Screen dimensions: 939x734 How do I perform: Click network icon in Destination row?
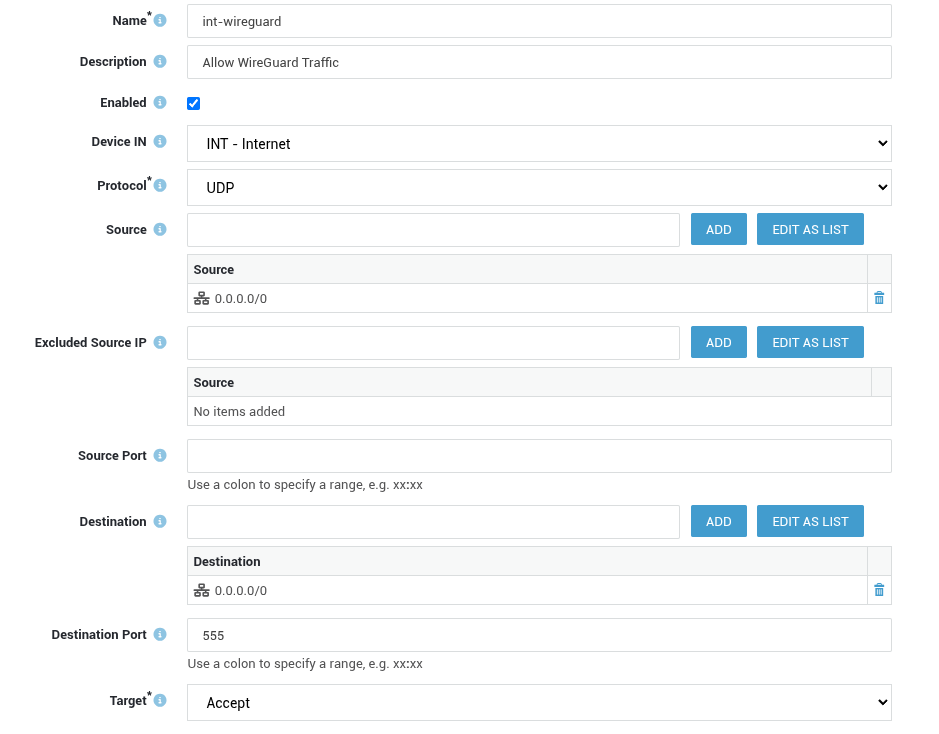click(202, 590)
